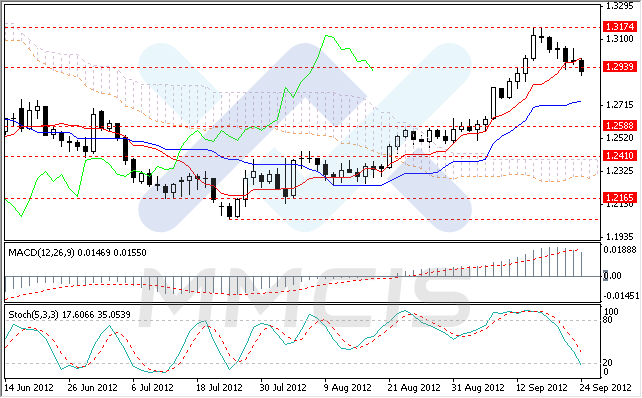Click the 9 Aug 2012 date label
The width and height of the screenshot is (642, 398).
348,387
